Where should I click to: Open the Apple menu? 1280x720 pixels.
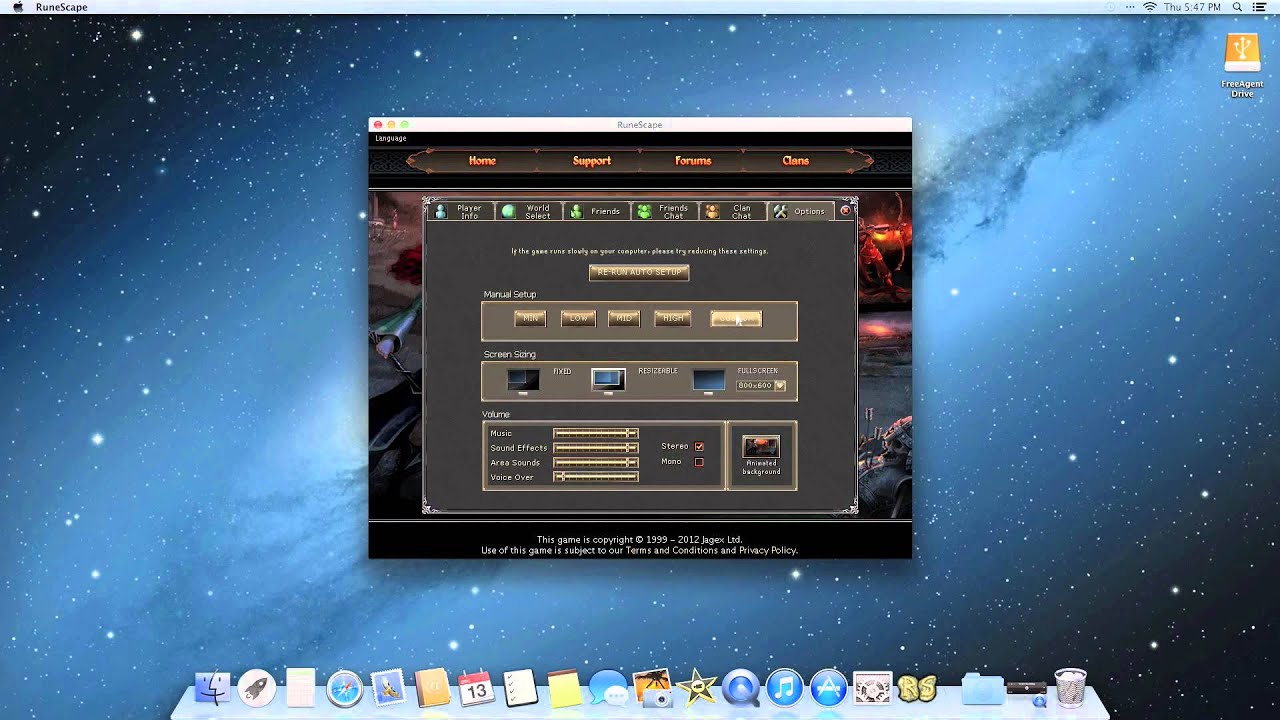pyautogui.click(x=18, y=7)
